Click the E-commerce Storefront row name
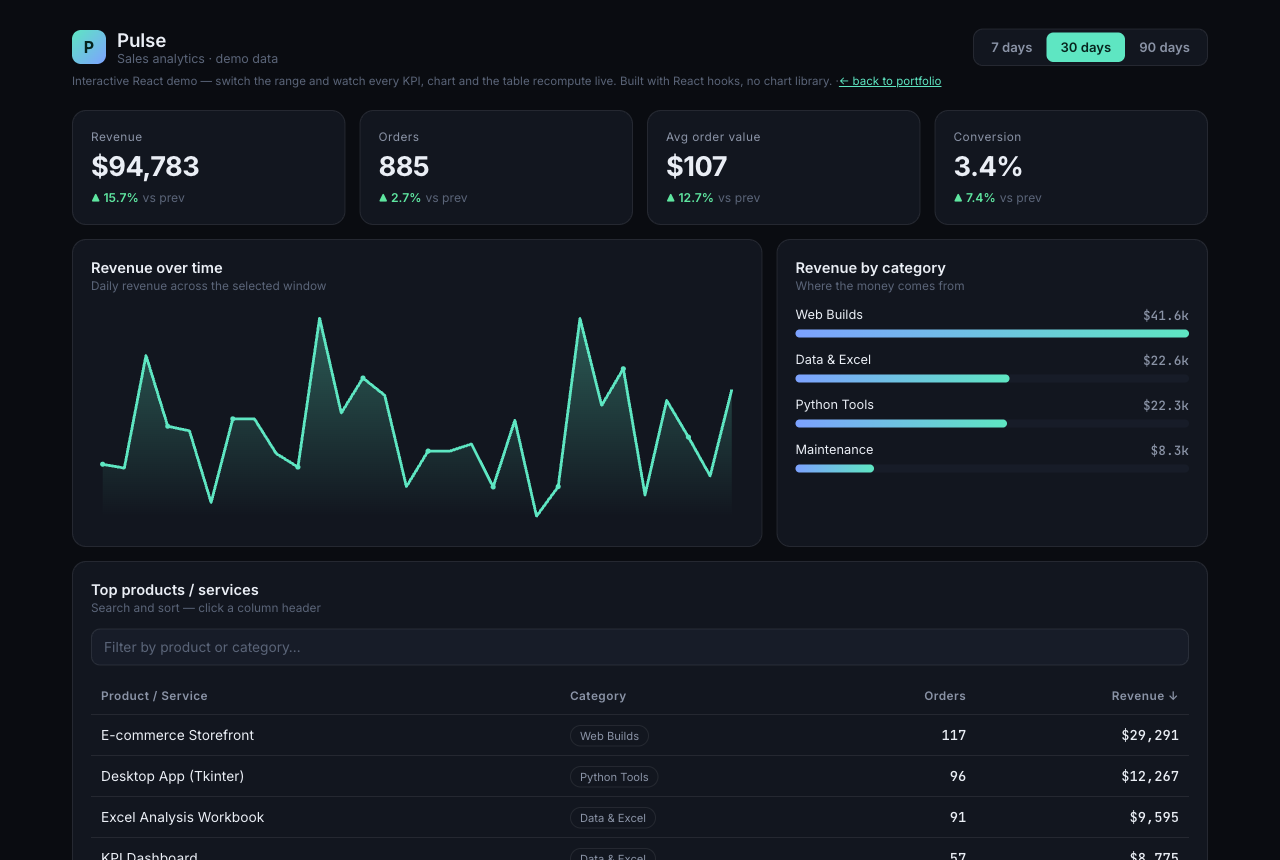 pyautogui.click(x=177, y=735)
